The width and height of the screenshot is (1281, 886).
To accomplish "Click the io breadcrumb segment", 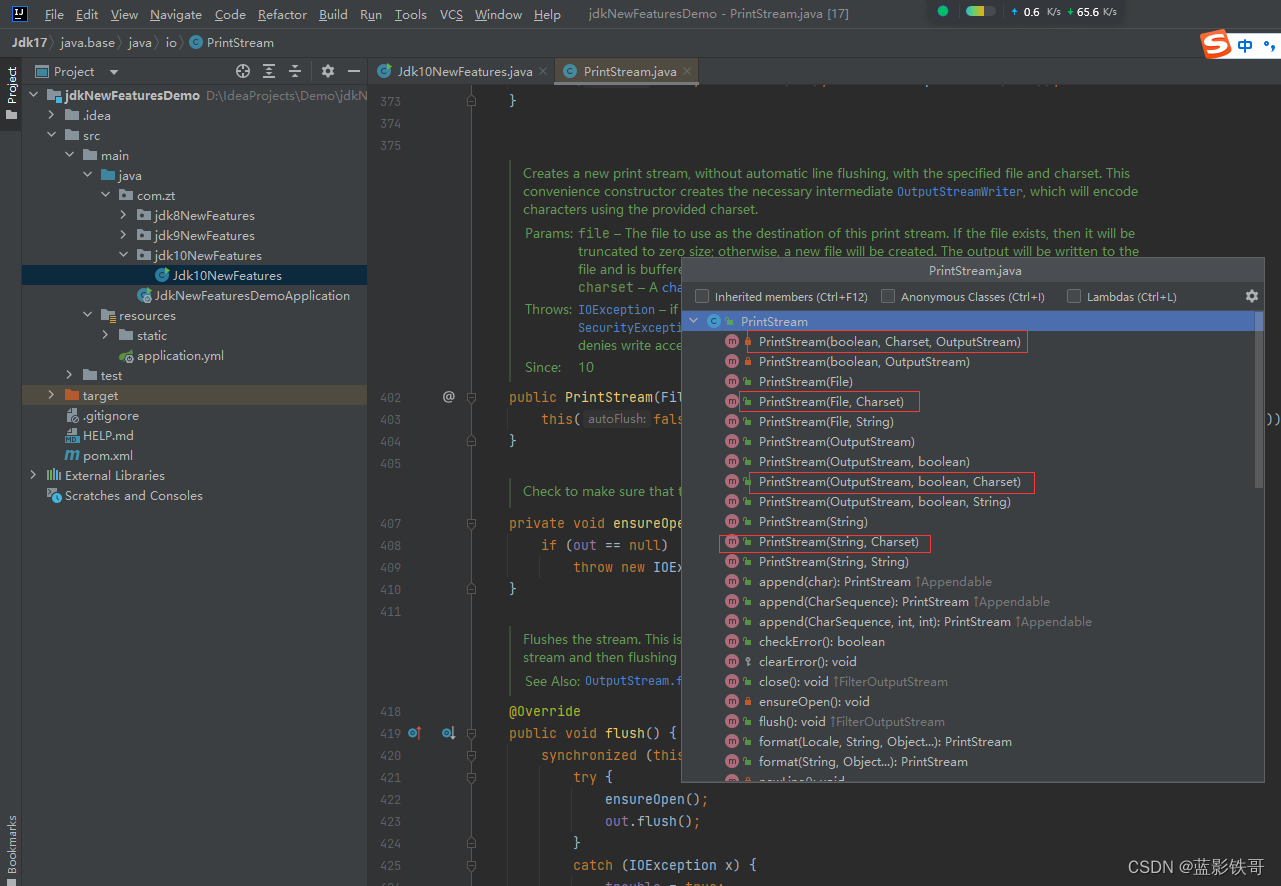I will pos(171,42).
